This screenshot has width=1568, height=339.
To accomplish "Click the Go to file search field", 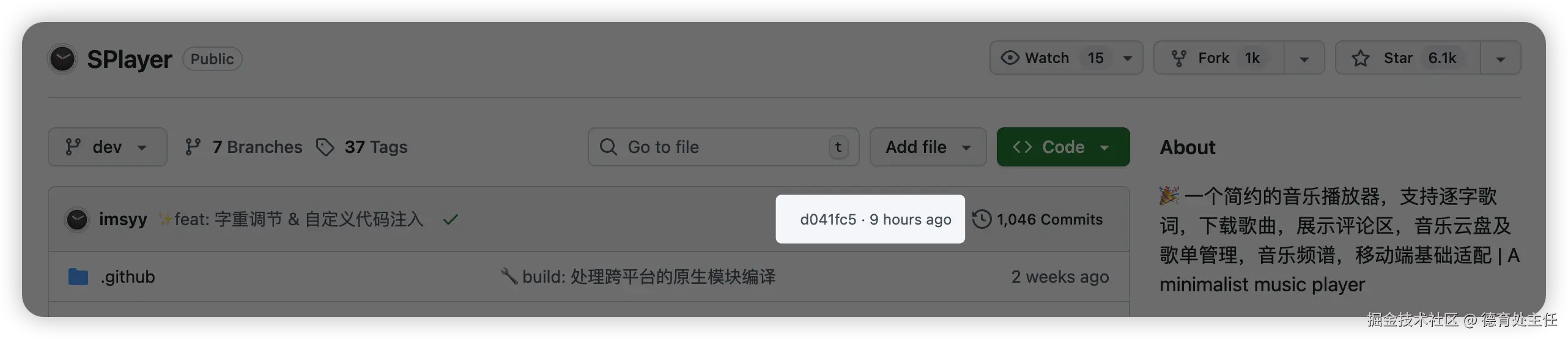I will [x=723, y=147].
